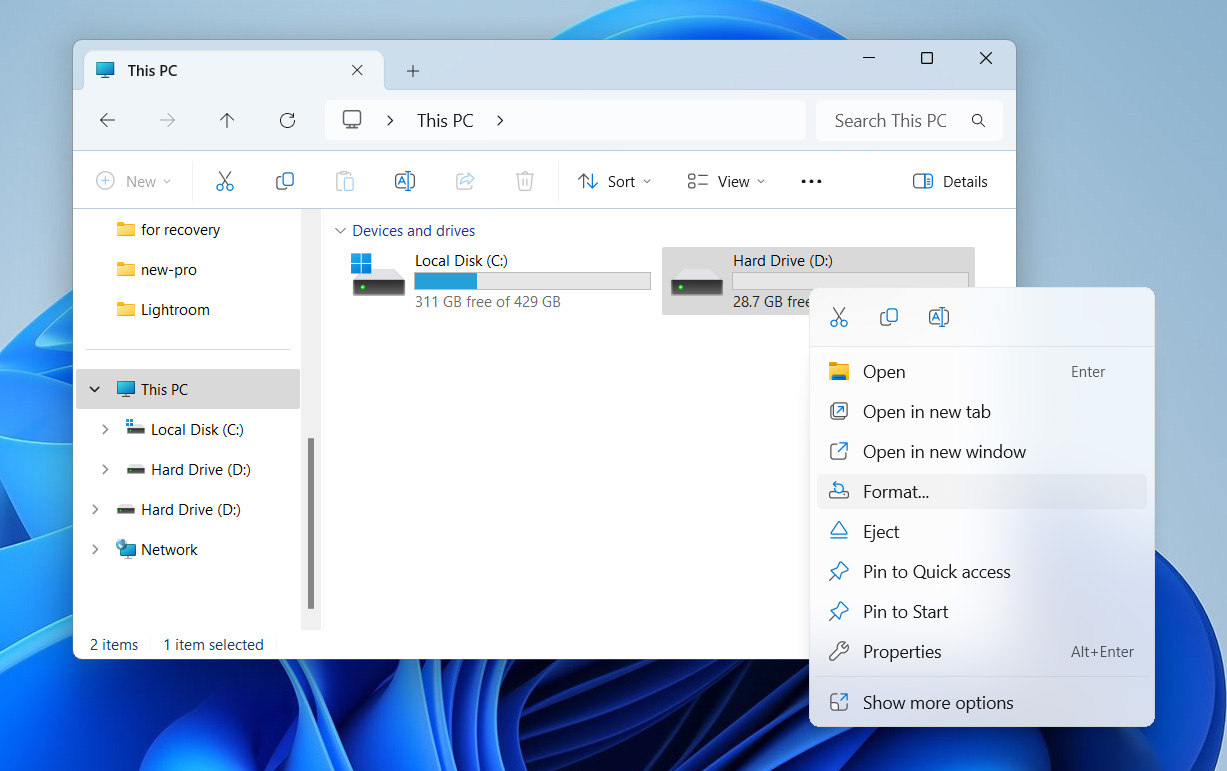Click Show more options
Image resolution: width=1227 pixels, height=771 pixels.
[x=982, y=703]
